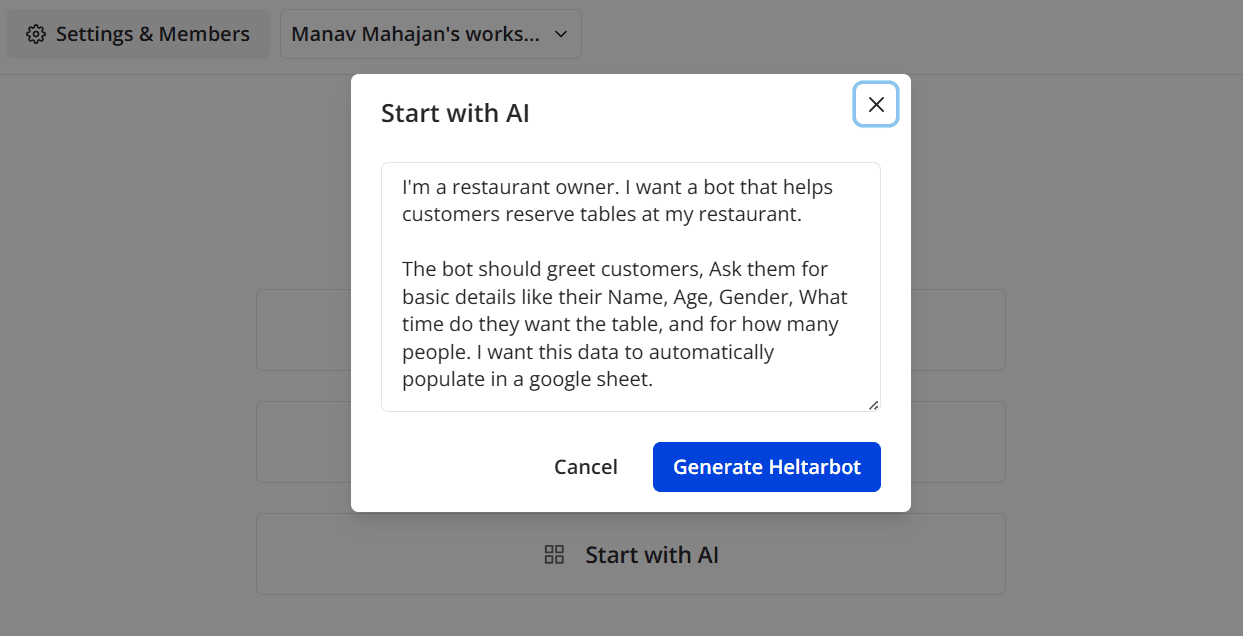Open the Settings & Members page

[x=138, y=34]
